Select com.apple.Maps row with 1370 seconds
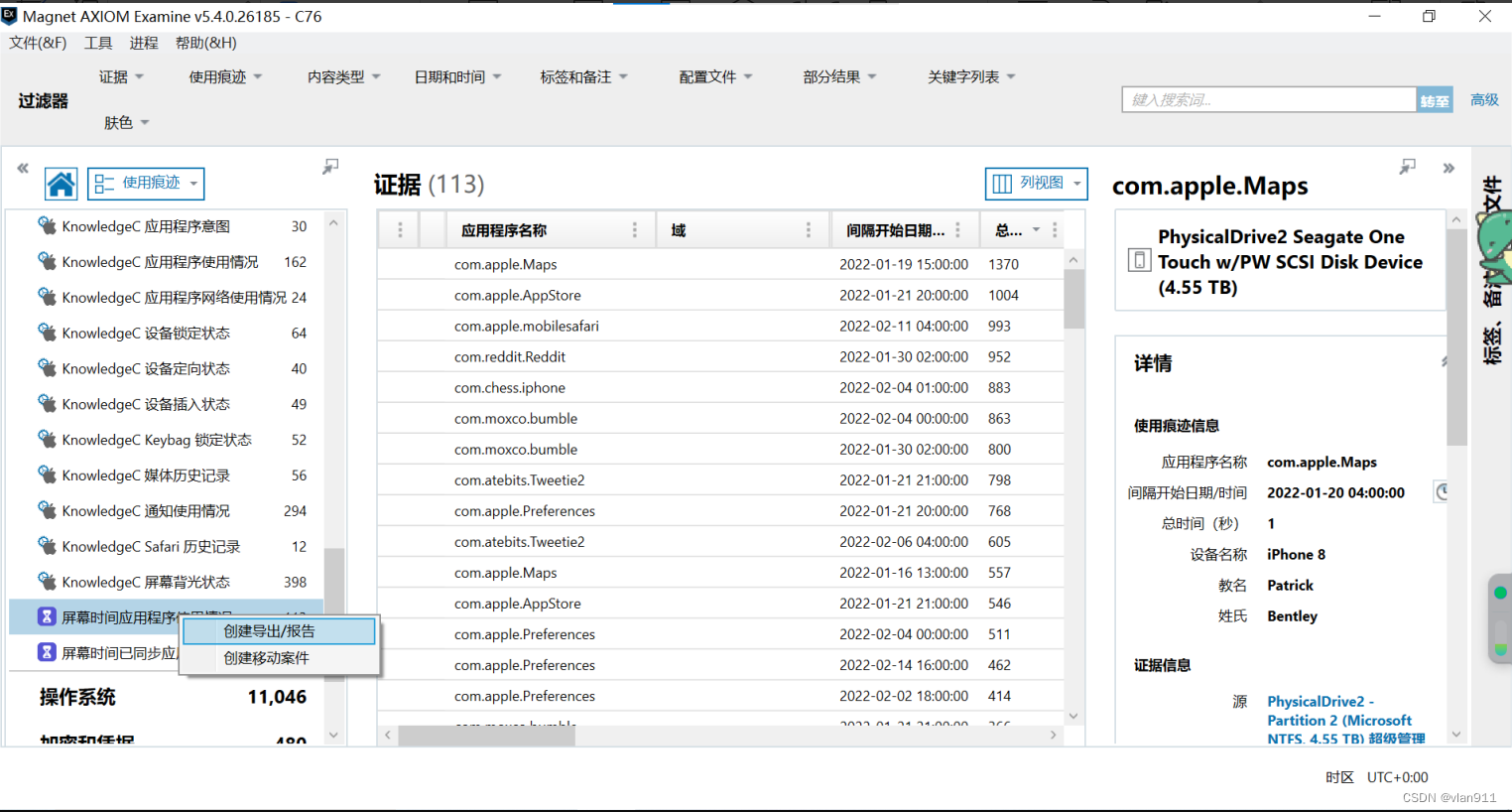This screenshot has width=1512, height=812. (720, 265)
